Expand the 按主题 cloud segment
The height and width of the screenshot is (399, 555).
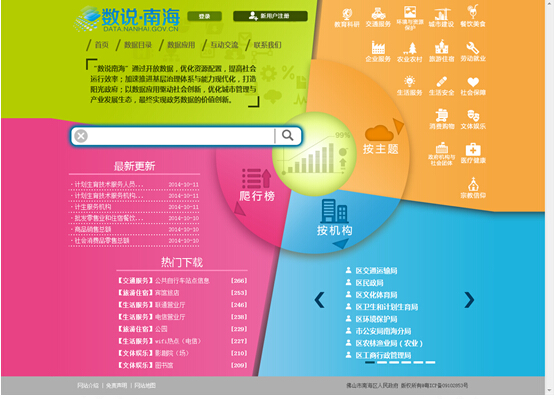381,140
